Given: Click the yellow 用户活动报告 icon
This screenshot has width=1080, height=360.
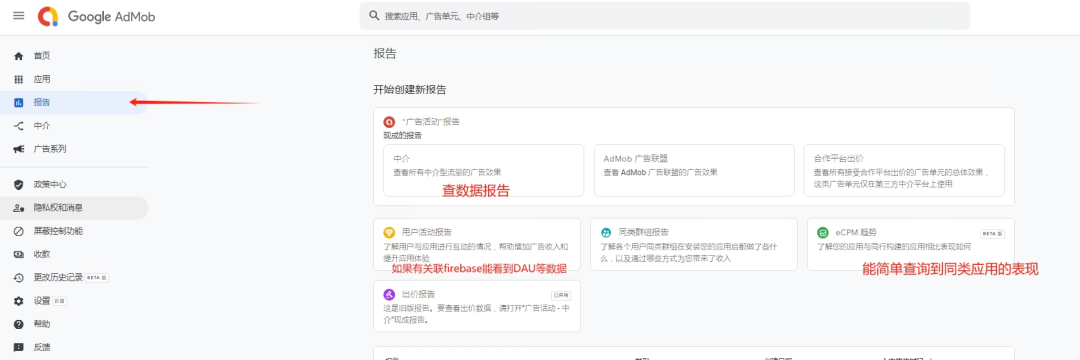Looking at the screenshot, I should click(389, 233).
